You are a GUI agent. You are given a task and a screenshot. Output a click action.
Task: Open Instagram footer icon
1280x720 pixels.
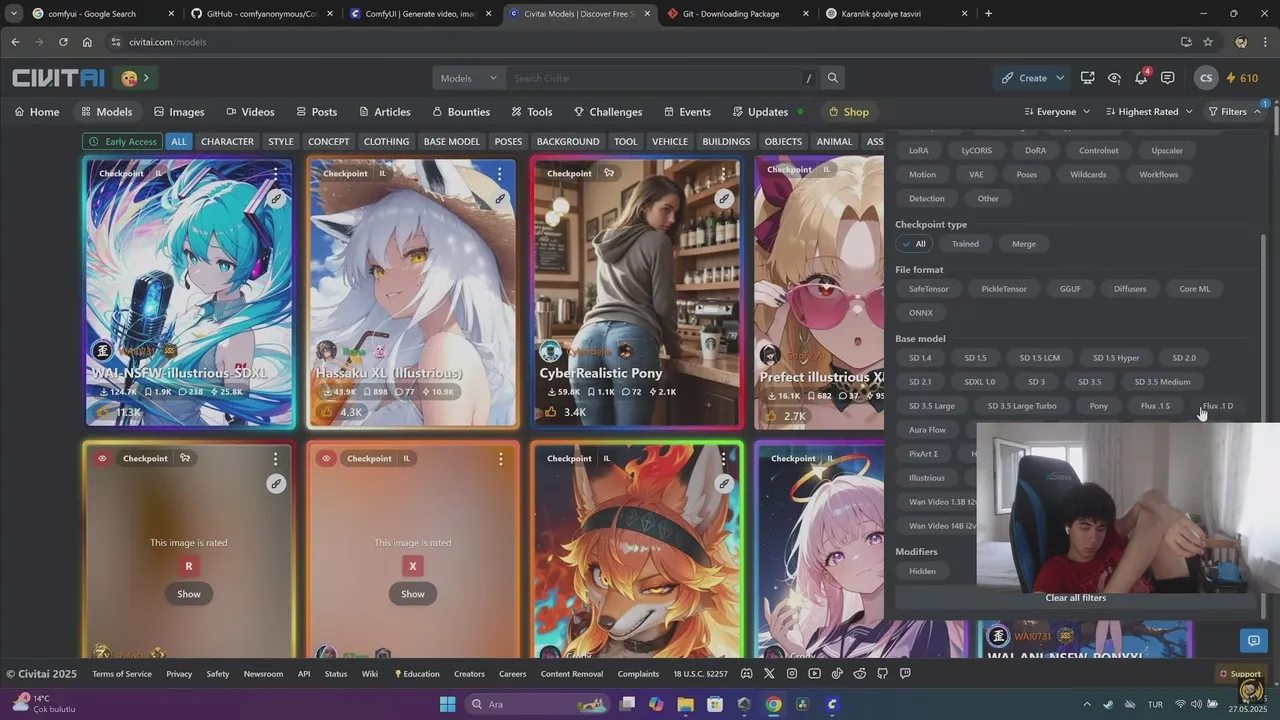click(x=792, y=674)
